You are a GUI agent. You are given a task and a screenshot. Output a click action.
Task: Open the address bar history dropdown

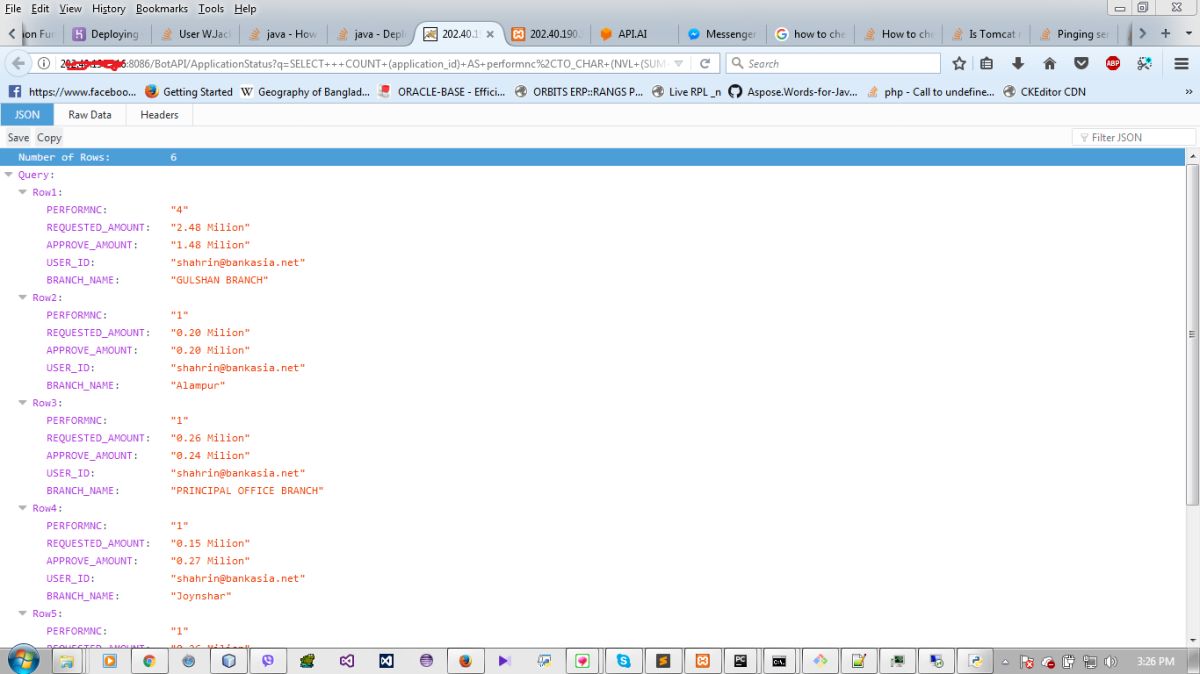pyautogui.click(x=679, y=63)
